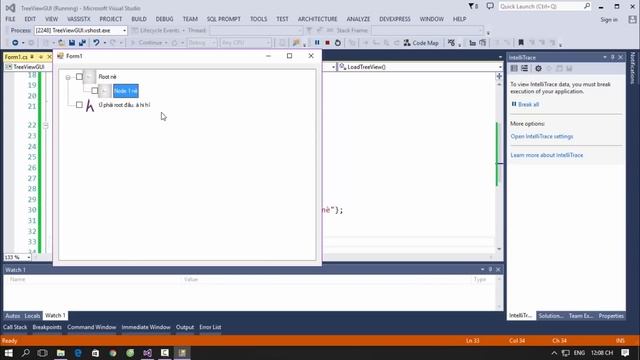Switch to the Locals tab
Viewport: 640px width, 360px height.
(32, 316)
